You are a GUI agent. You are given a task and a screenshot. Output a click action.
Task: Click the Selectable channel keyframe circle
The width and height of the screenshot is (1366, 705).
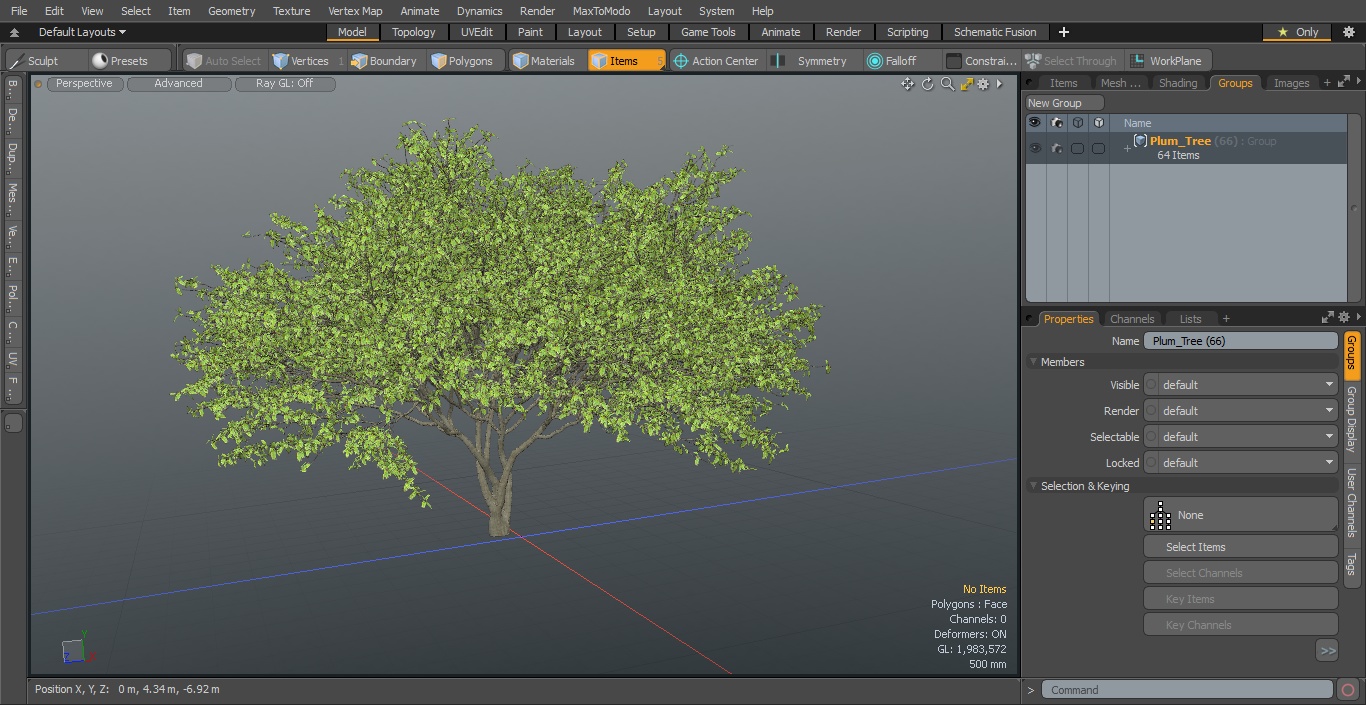pyautogui.click(x=1151, y=437)
